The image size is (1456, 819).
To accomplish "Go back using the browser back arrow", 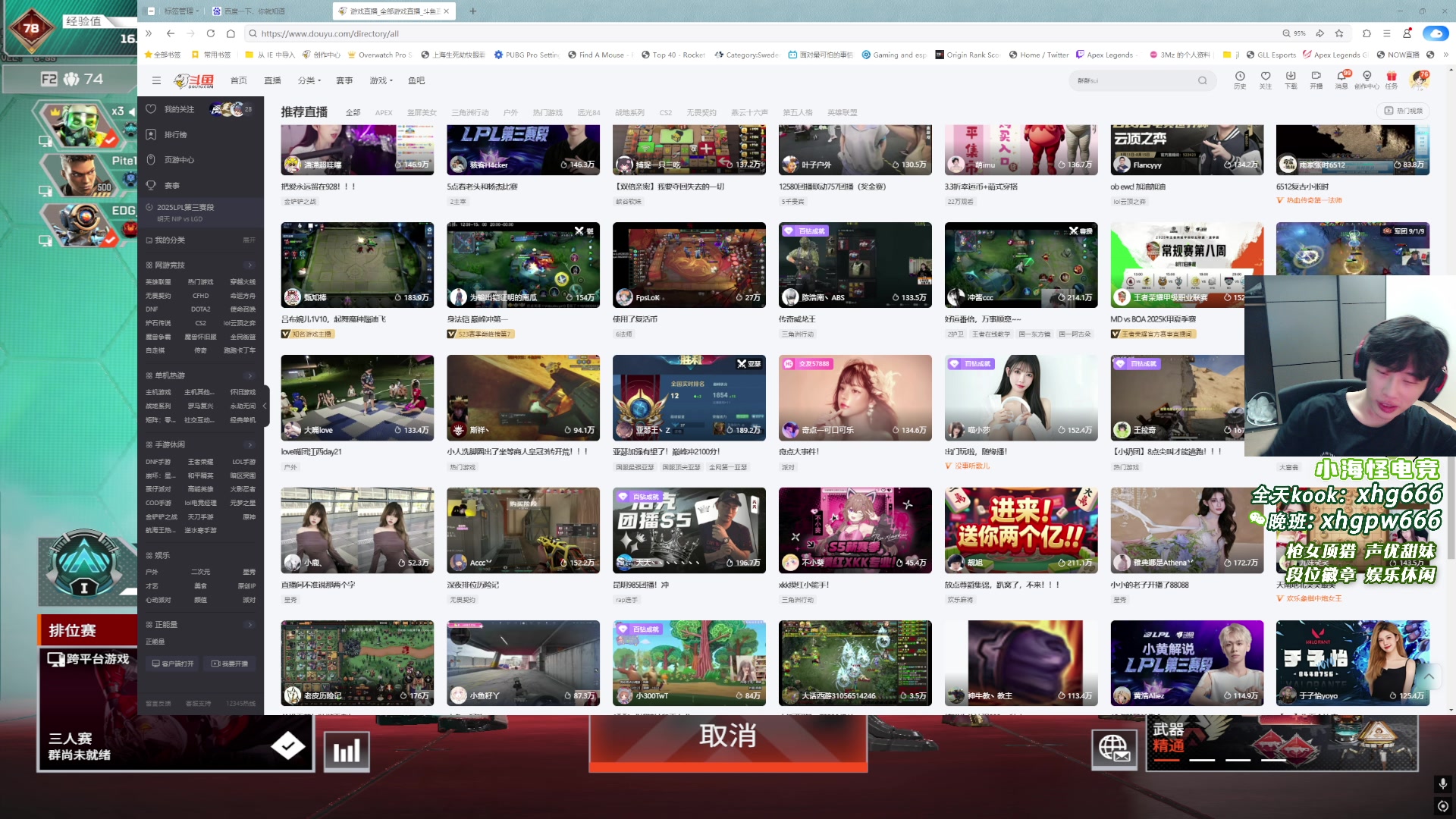I will pyautogui.click(x=170, y=33).
